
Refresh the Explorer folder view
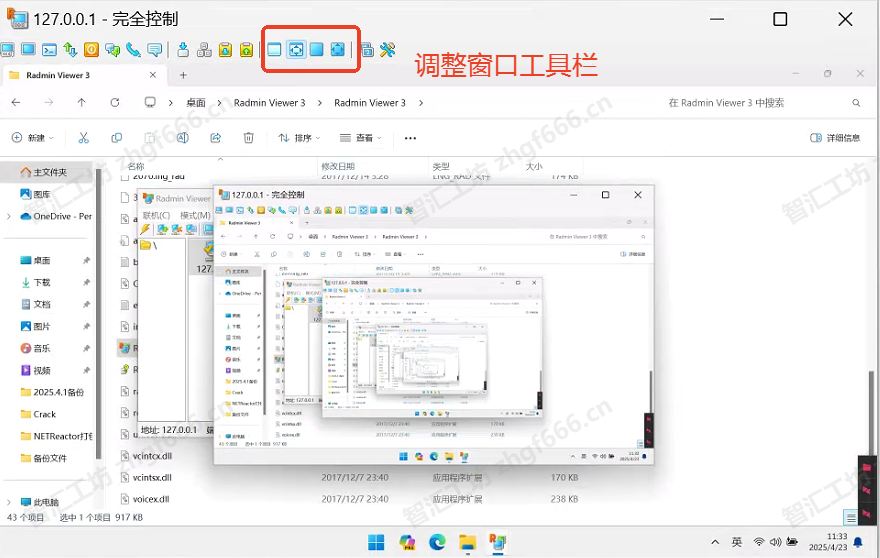tap(114, 103)
